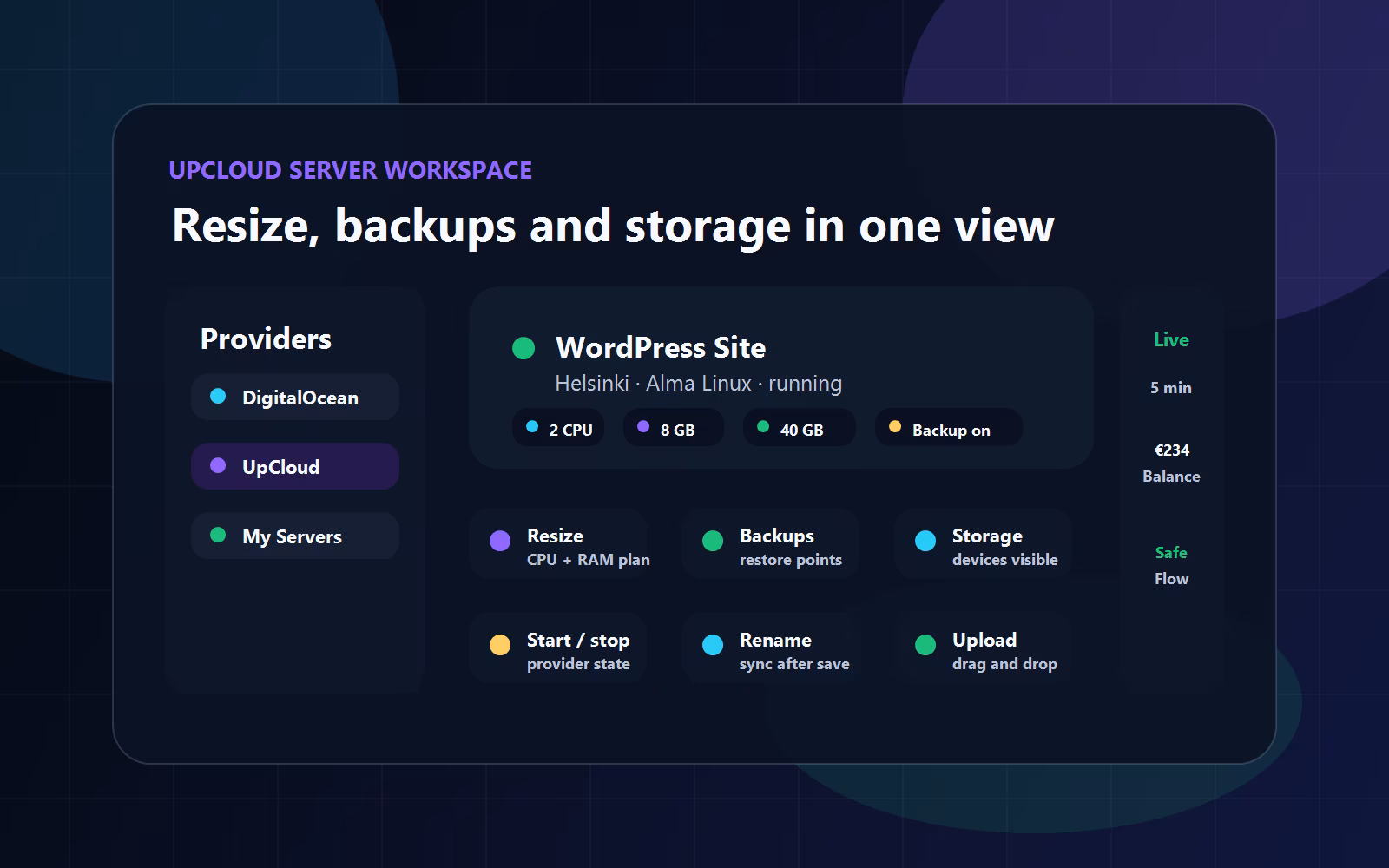Image resolution: width=1389 pixels, height=868 pixels.
Task: Click the Resize, backups and storage headline
Action: 613,226
